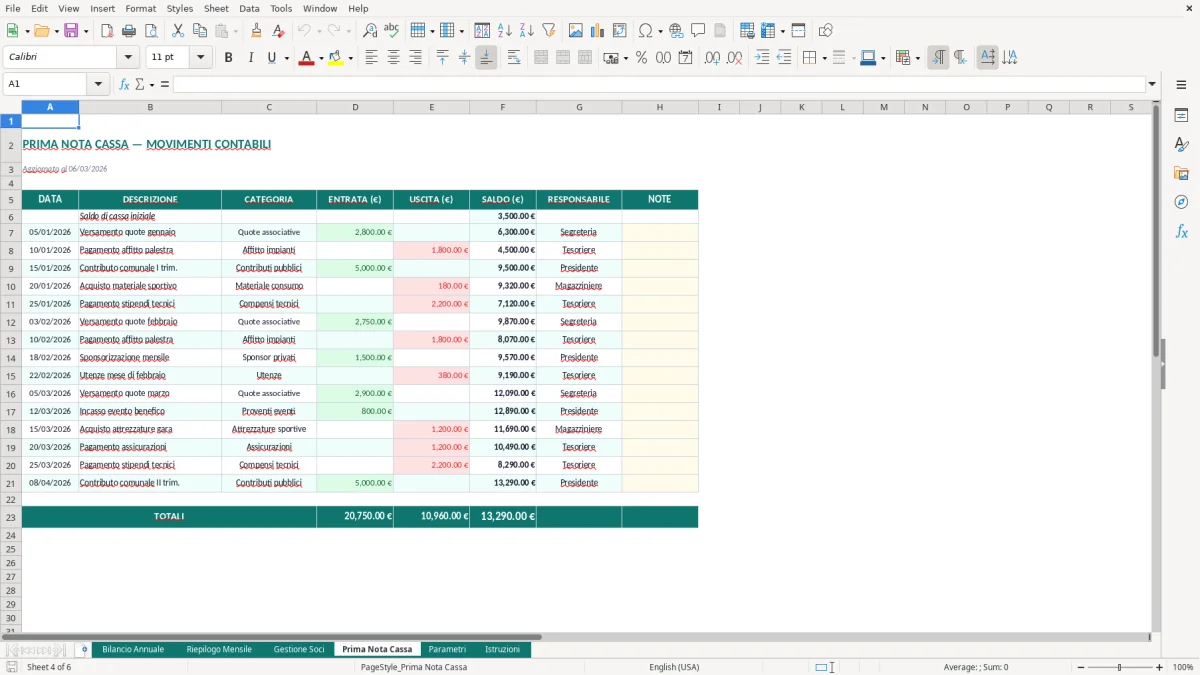Open the Background Color dropdown arrow

(x=350, y=58)
